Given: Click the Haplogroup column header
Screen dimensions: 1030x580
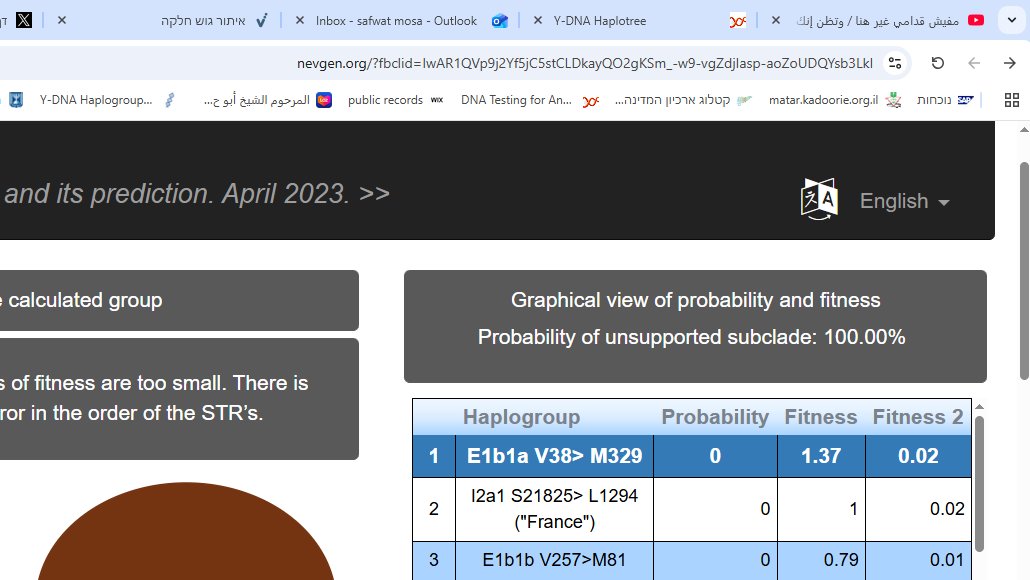Looking at the screenshot, I should [522, 417].
